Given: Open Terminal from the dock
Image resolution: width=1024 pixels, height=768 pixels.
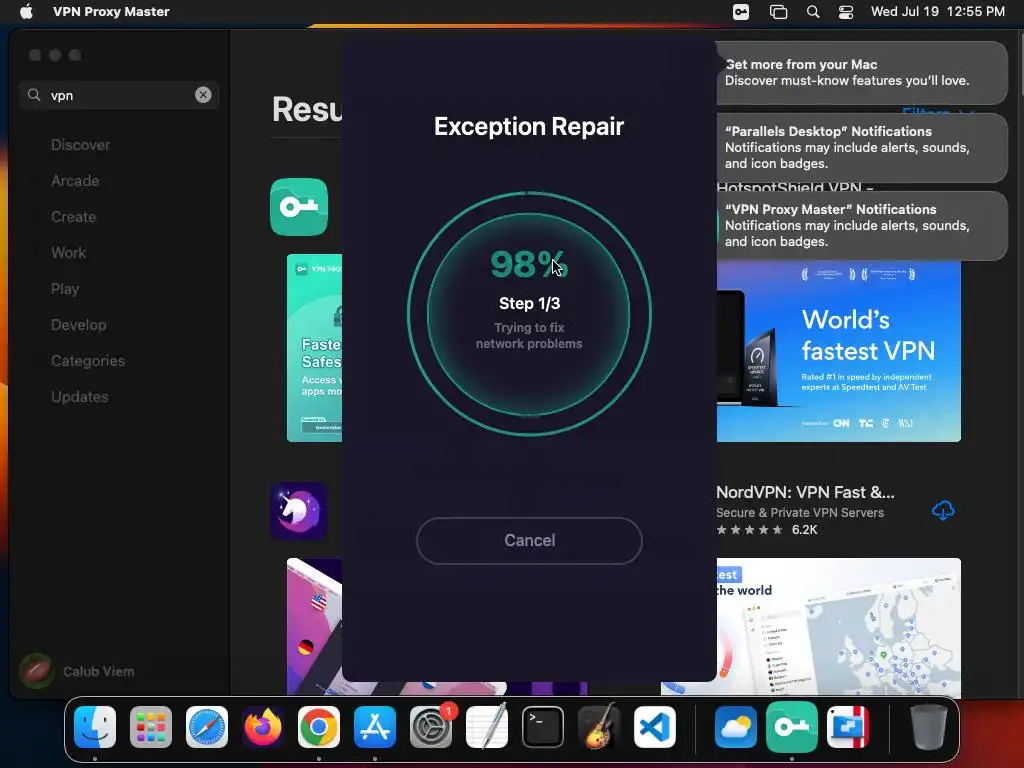Looking at the screenshot, I should [543, 727].
